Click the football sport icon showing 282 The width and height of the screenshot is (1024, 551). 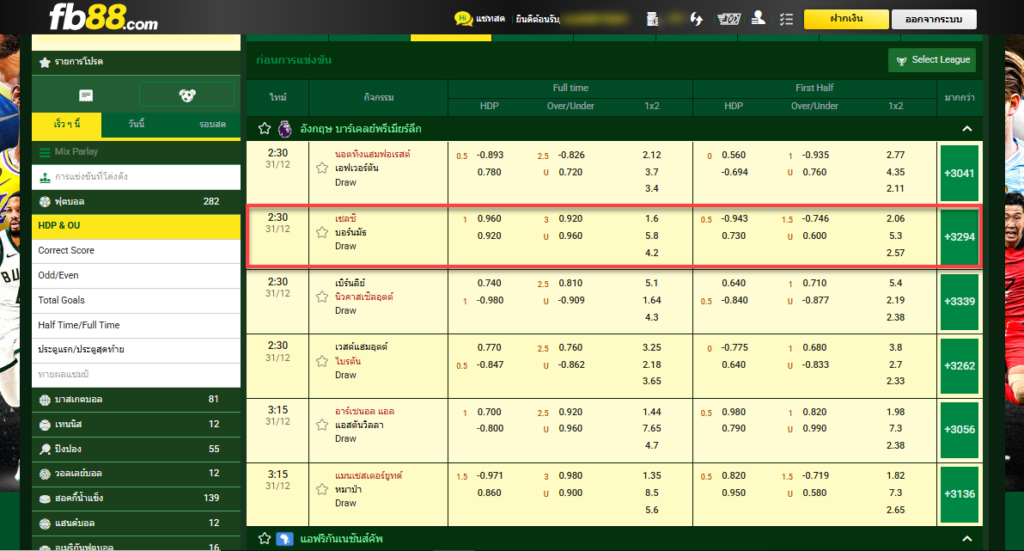tap(44, 202)
